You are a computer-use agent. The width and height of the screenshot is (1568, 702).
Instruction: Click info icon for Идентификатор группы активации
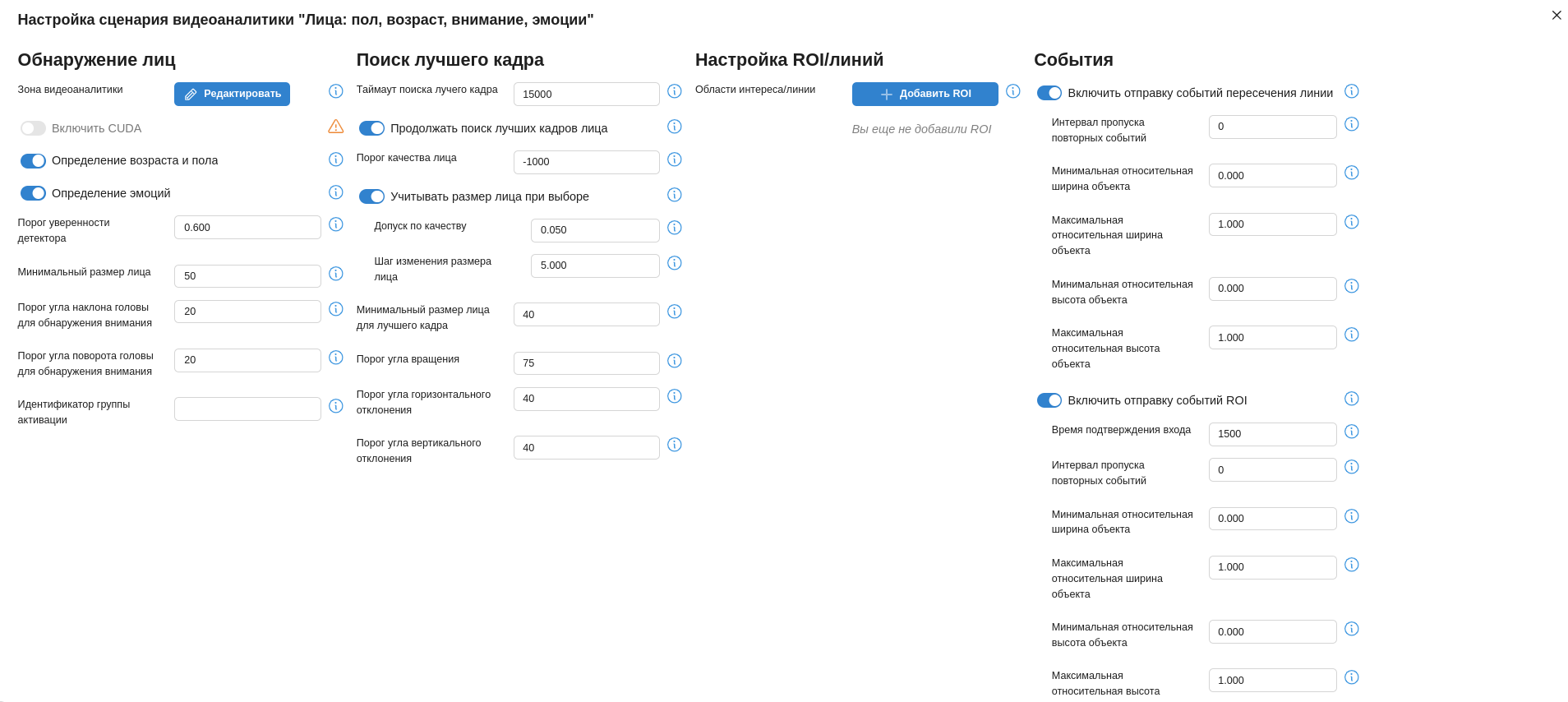(x=335, y=406)
